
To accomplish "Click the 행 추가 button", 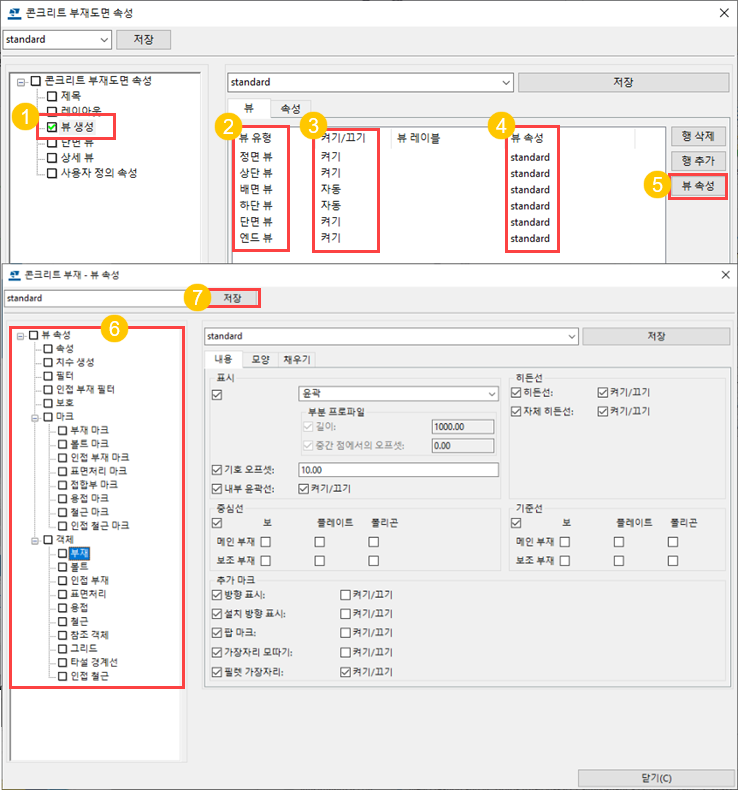I will point(698,161).
